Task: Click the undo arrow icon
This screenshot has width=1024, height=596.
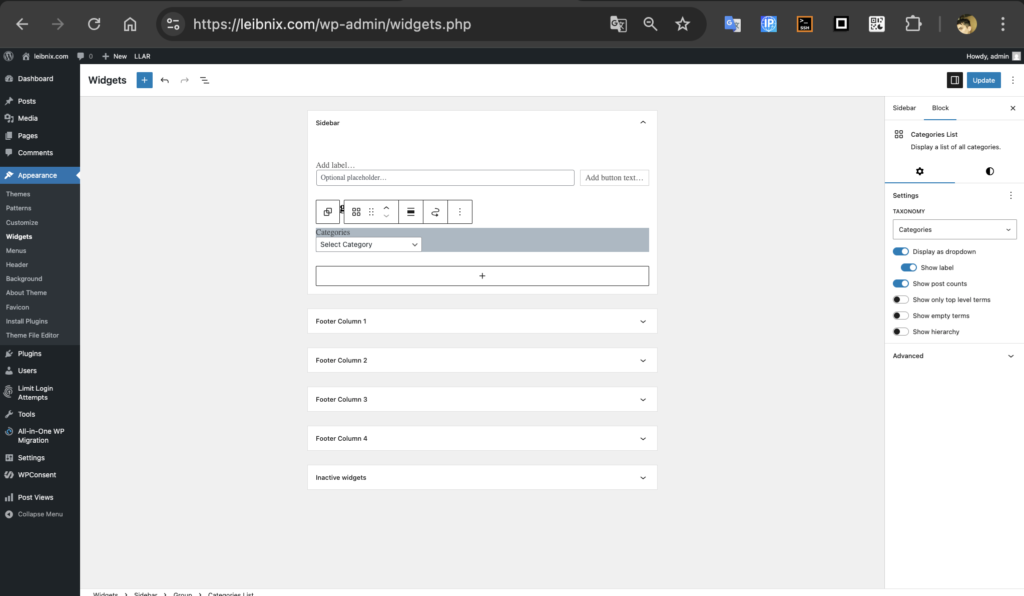Action: tap(165, 80)
